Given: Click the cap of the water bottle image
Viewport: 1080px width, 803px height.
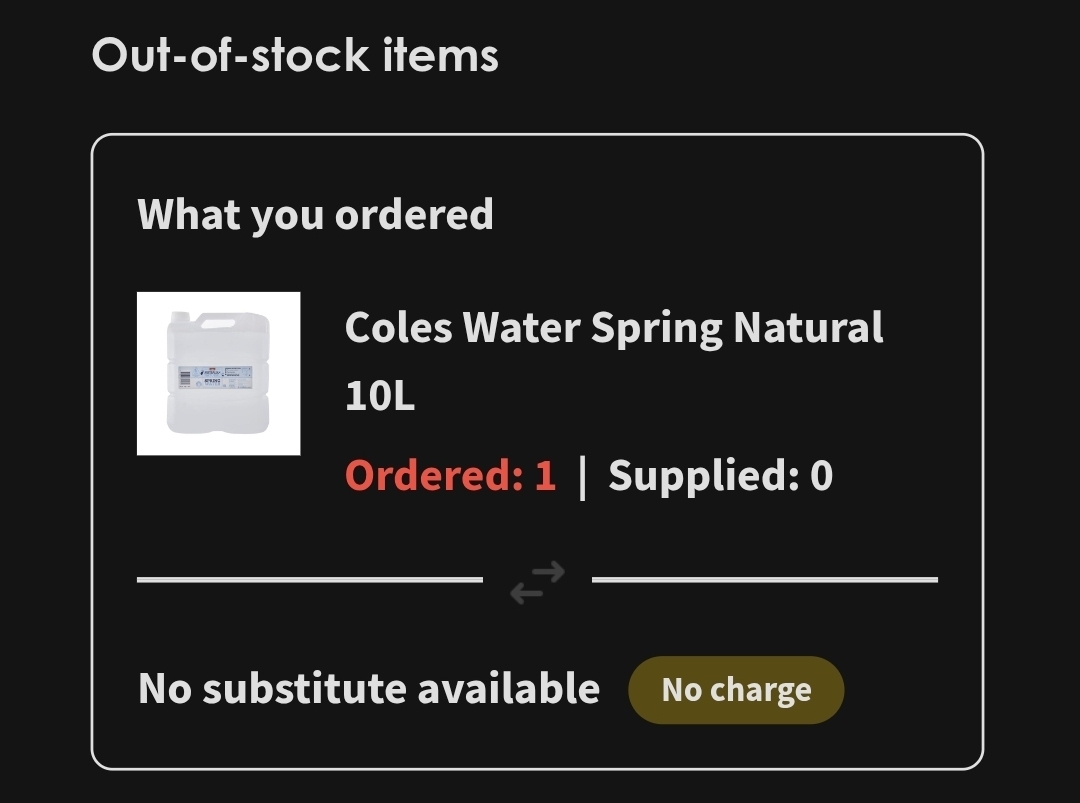Looking at the screenshot, I should pos(179,318).
